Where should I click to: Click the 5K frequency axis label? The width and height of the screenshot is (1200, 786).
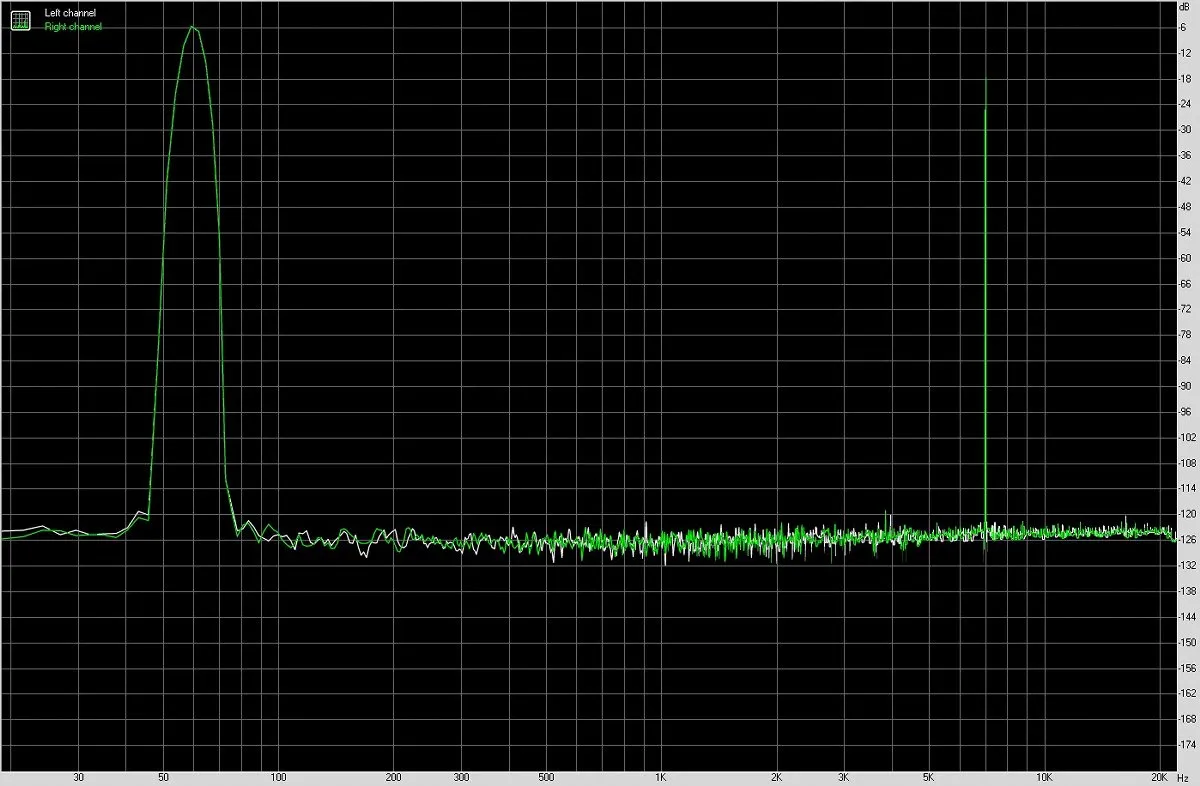tap(928, 777)
